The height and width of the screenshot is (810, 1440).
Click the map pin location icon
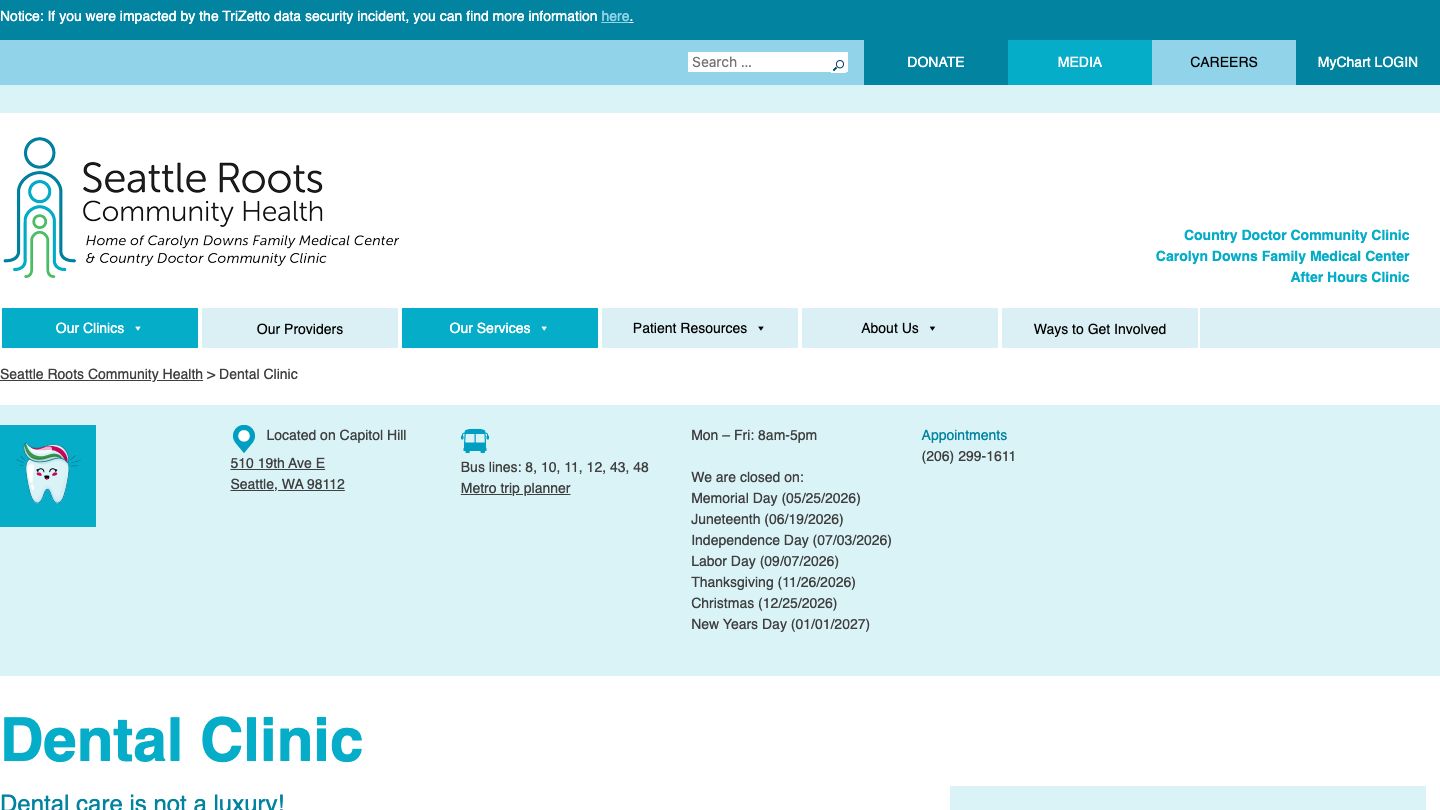click(x=243, y=438)
